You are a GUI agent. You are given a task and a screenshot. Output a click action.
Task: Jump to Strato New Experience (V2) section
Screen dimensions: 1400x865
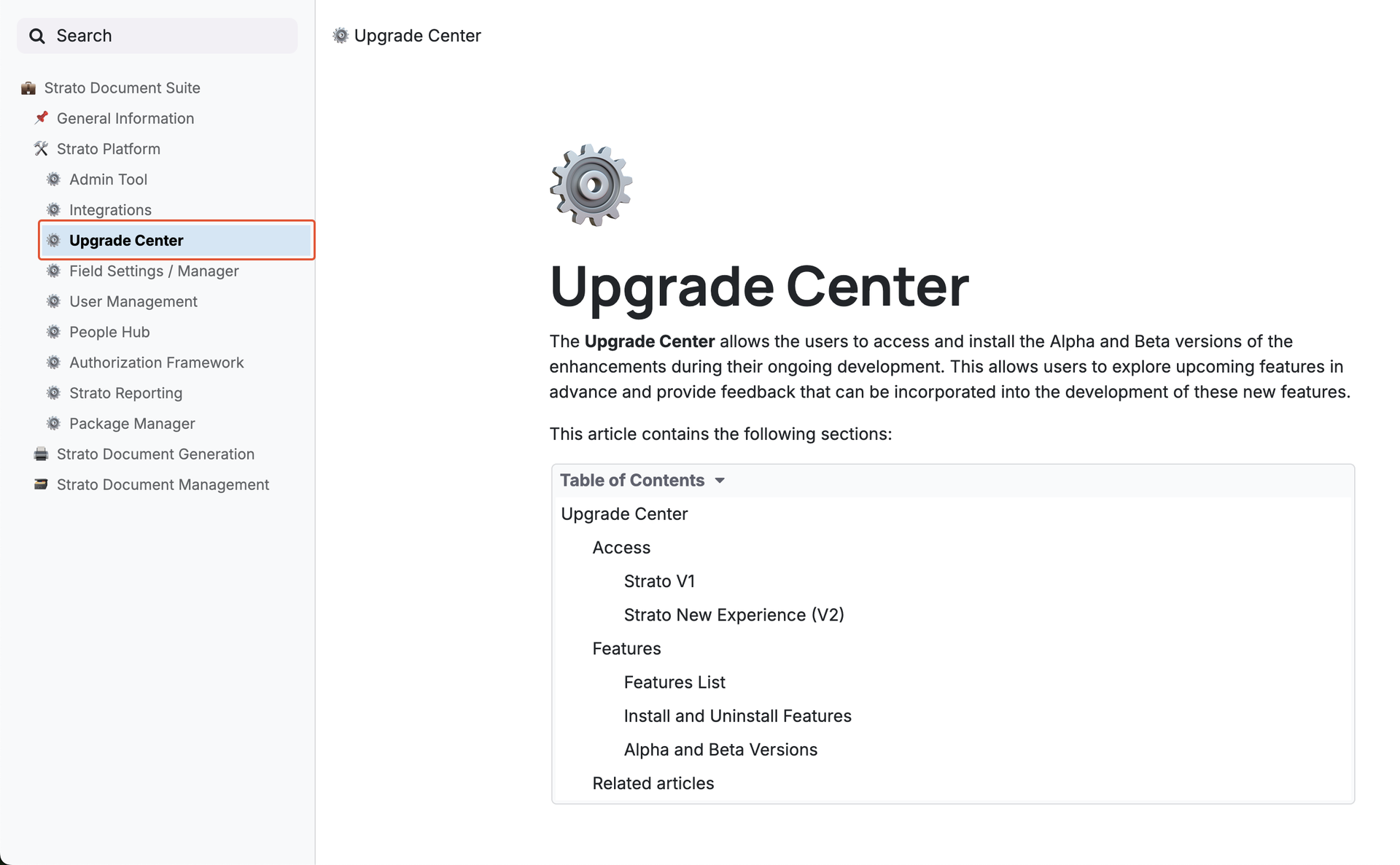pos(734,615)
